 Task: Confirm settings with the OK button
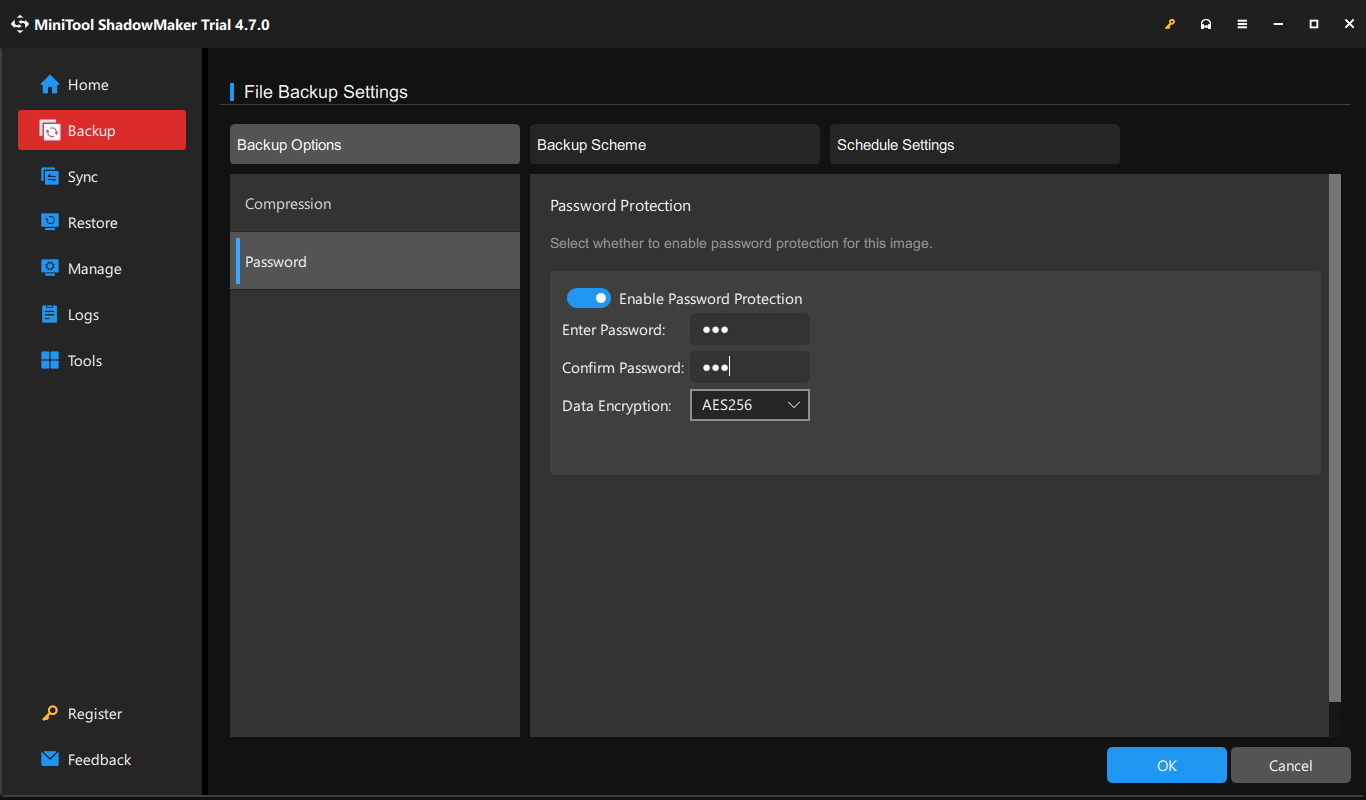point(1166,764)
